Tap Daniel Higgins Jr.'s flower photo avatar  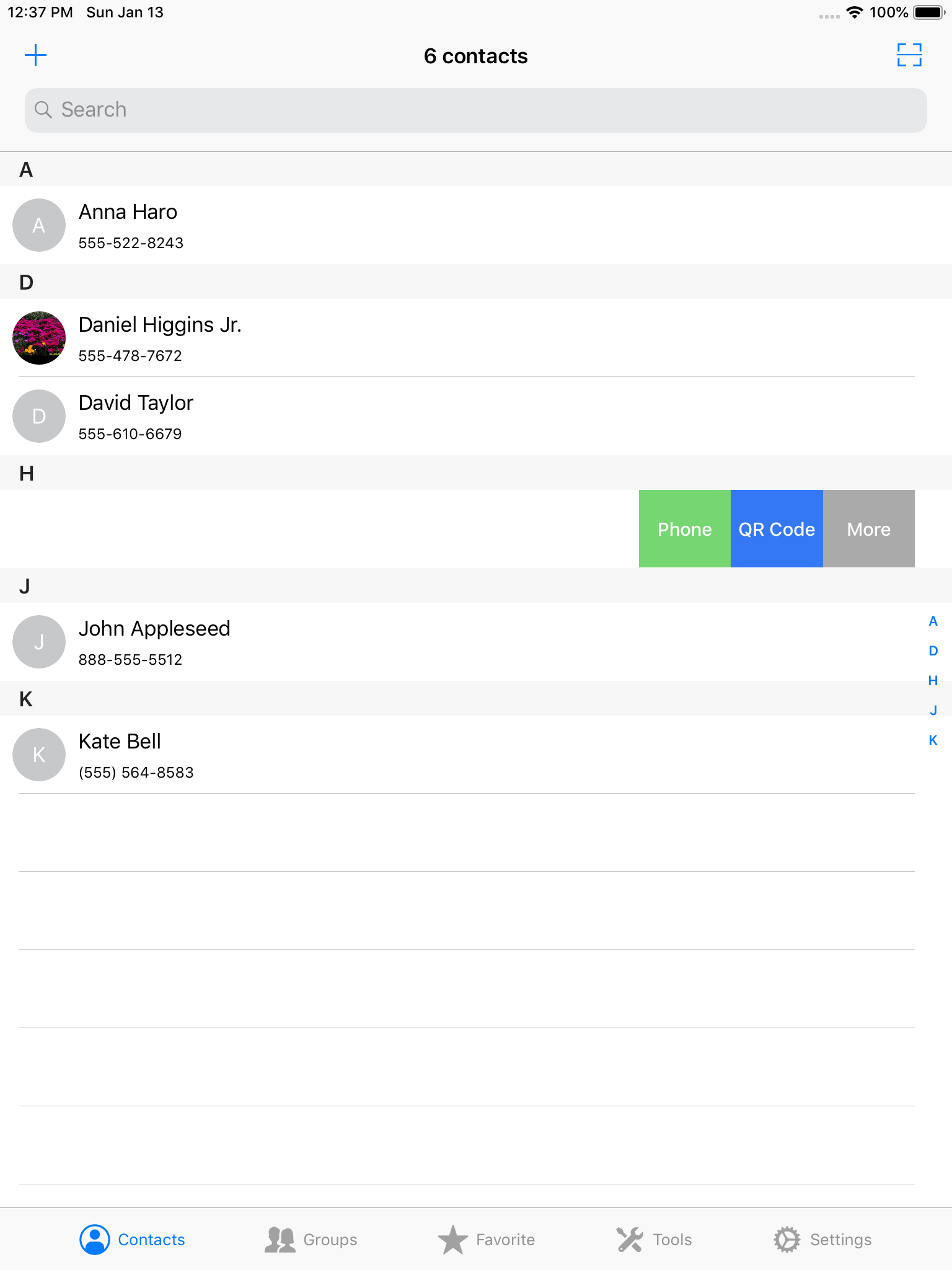tap(38, 338)
